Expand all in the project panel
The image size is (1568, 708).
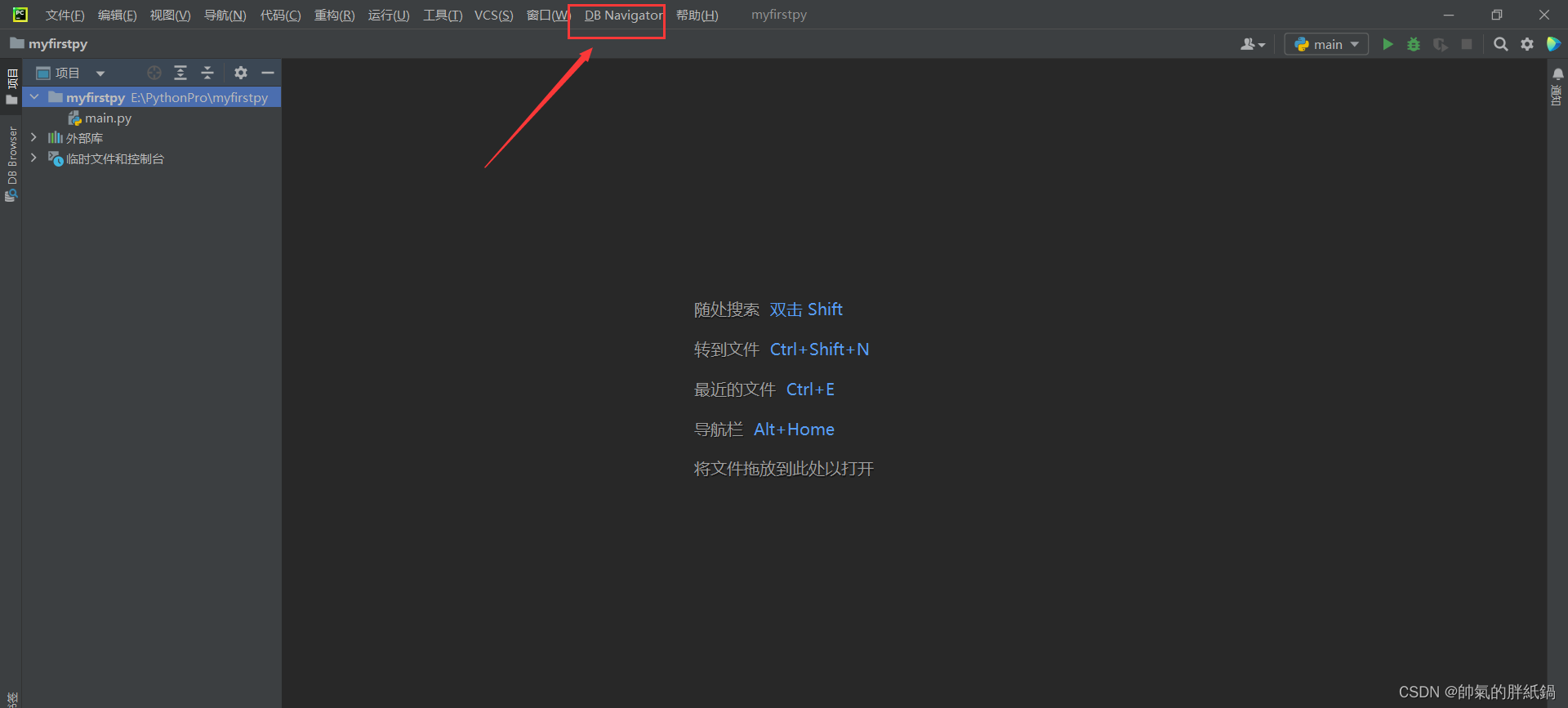click(x=180, y=73)
